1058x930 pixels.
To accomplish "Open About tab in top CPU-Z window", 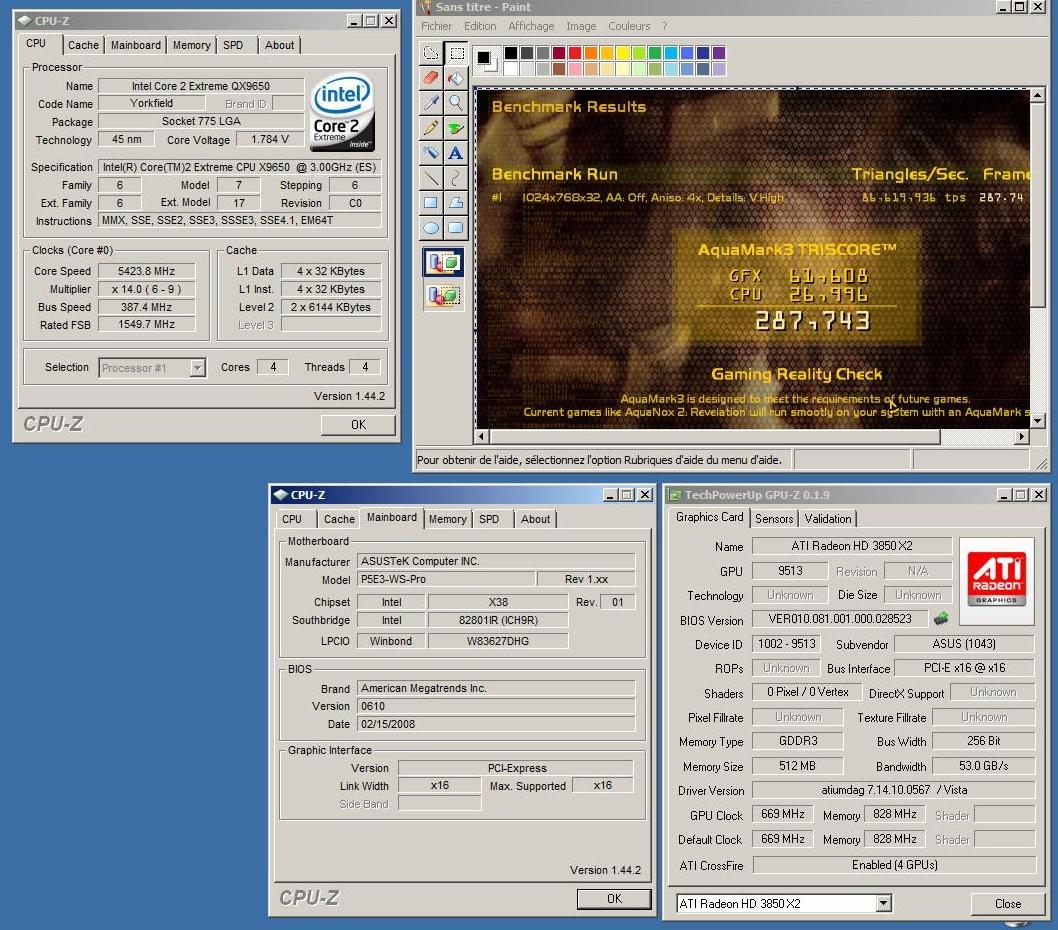I will click(x=279, y=45).
